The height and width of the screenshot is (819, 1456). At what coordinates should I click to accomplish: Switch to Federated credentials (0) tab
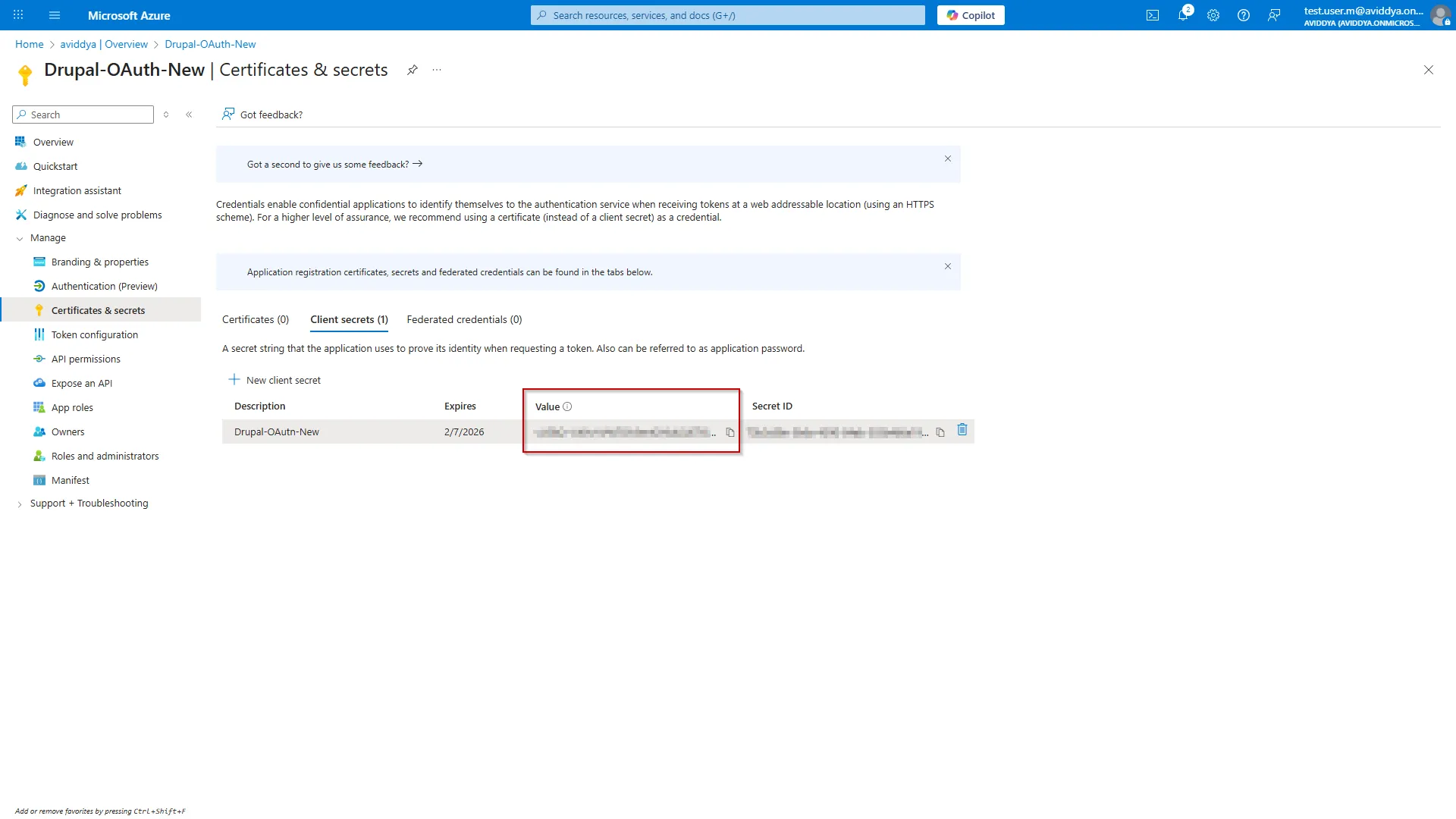pyautogui.click(x=464, y=319)
